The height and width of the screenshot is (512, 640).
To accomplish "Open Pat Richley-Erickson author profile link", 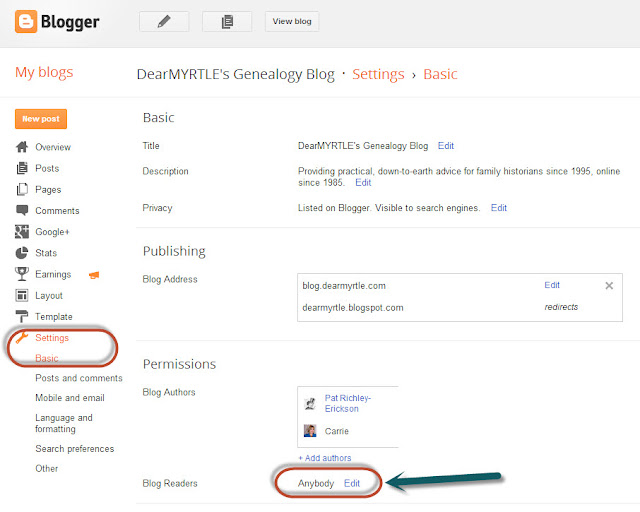I will click(348, 403).
